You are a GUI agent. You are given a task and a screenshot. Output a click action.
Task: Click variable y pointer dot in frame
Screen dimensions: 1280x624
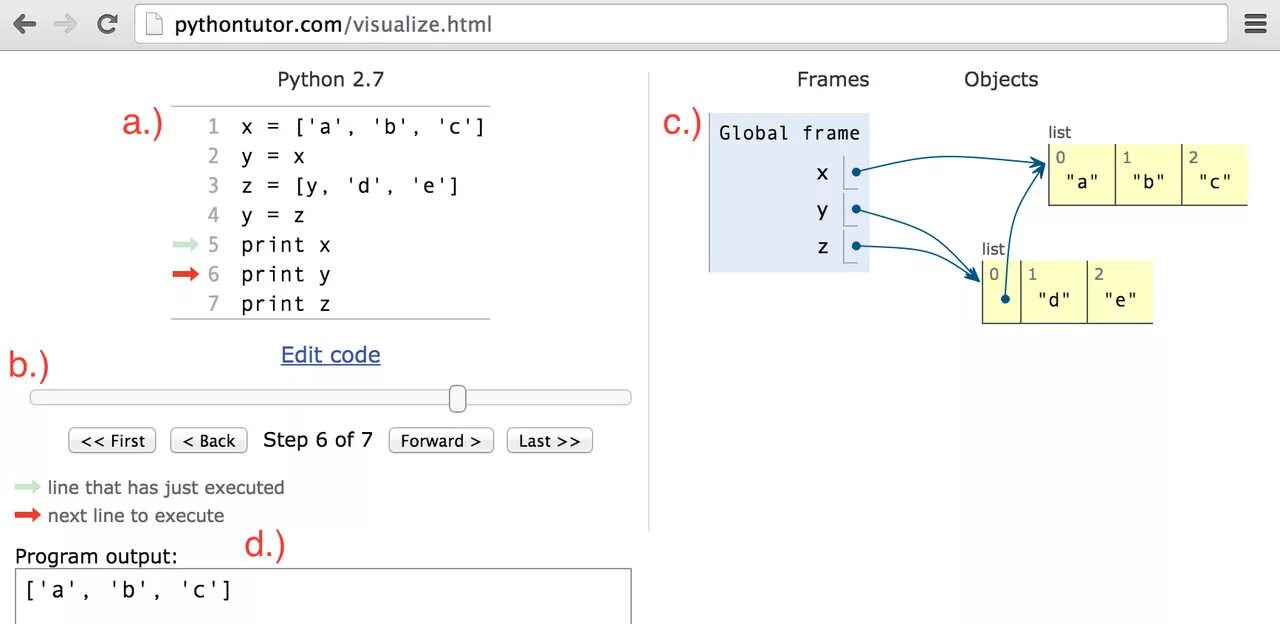(x=855, y=211)
